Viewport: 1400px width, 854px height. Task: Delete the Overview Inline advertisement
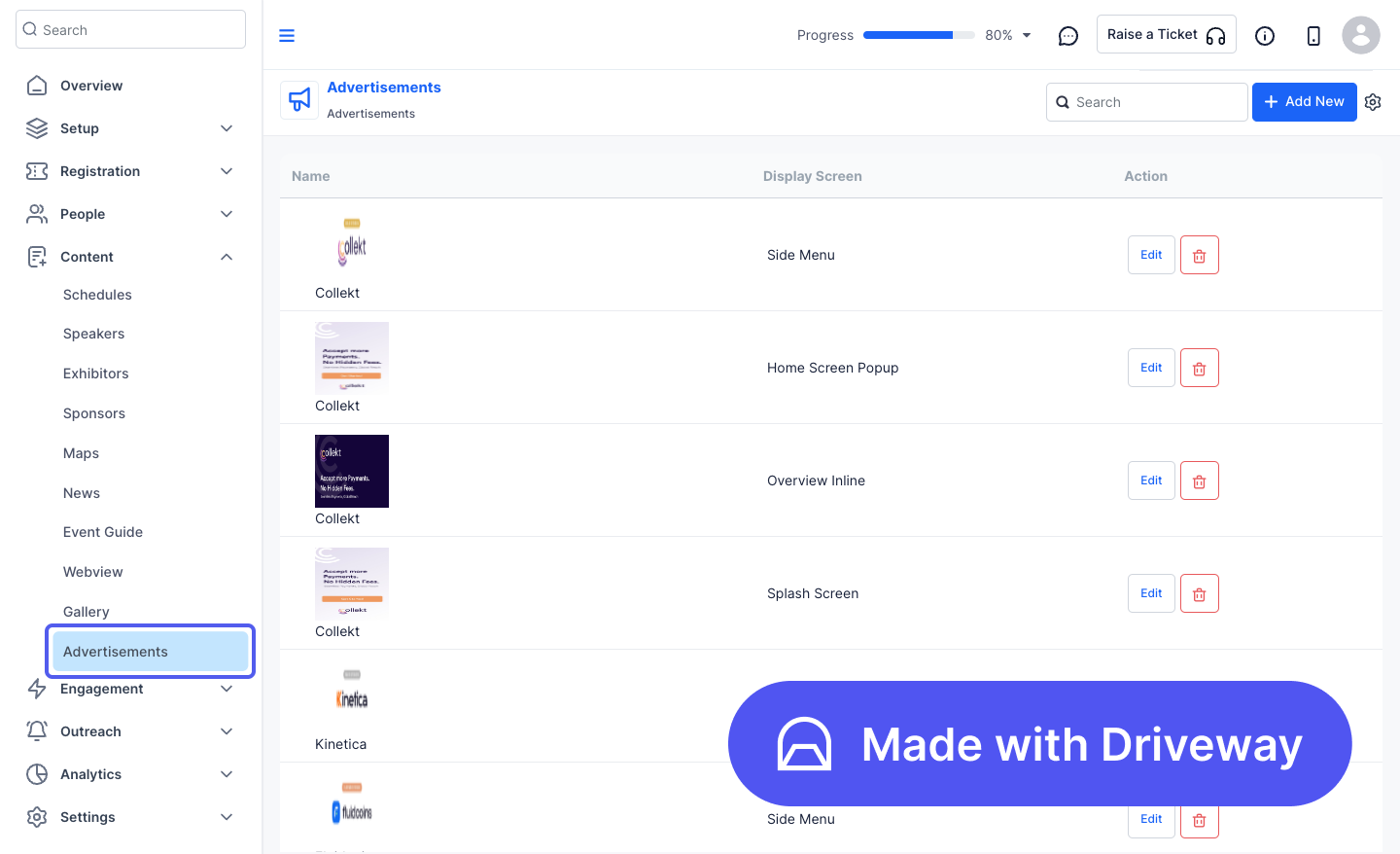[x=1200, y=480]
